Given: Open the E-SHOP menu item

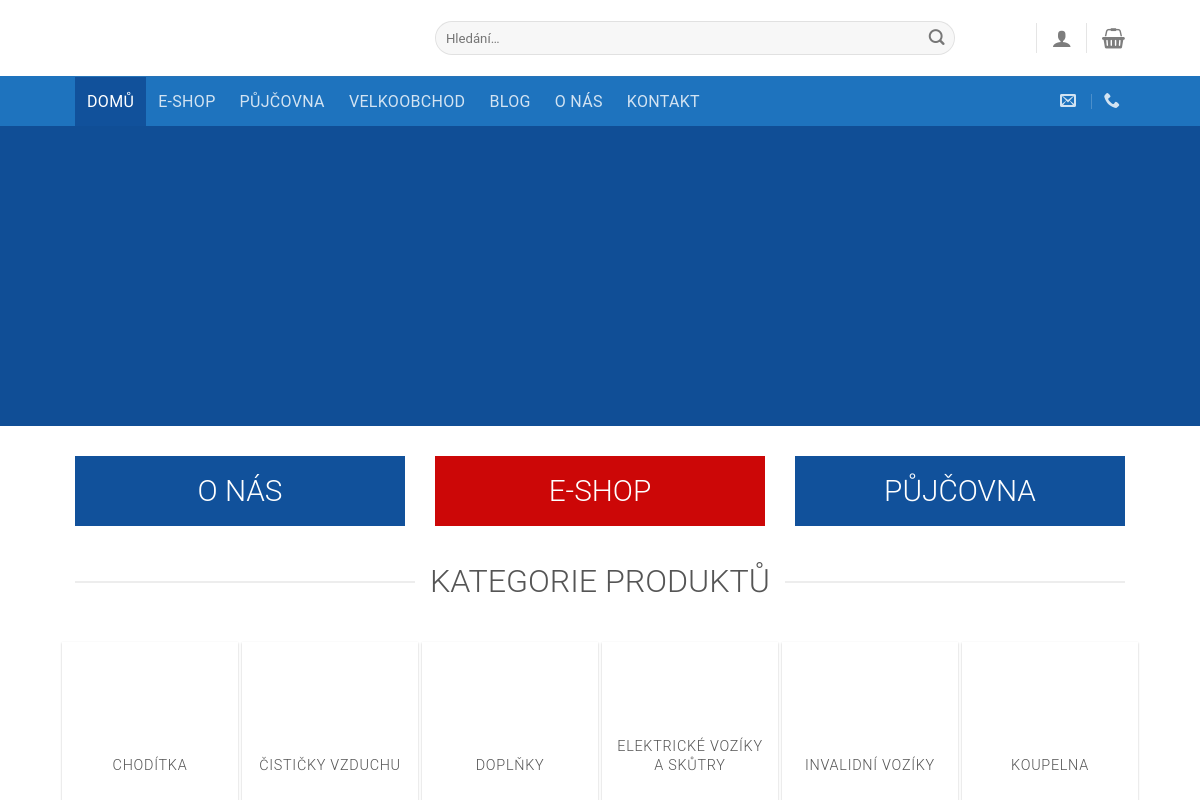Looking at the screenshot, I should [x=187, y=101].
